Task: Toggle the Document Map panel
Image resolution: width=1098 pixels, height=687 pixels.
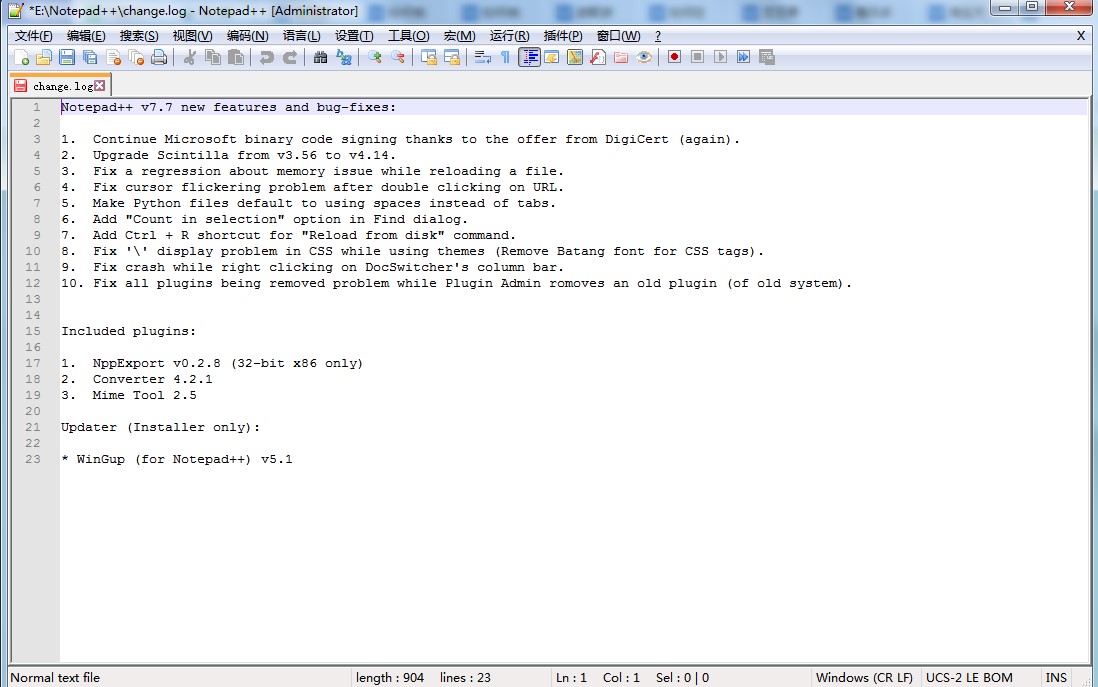Action: (529, 57)
